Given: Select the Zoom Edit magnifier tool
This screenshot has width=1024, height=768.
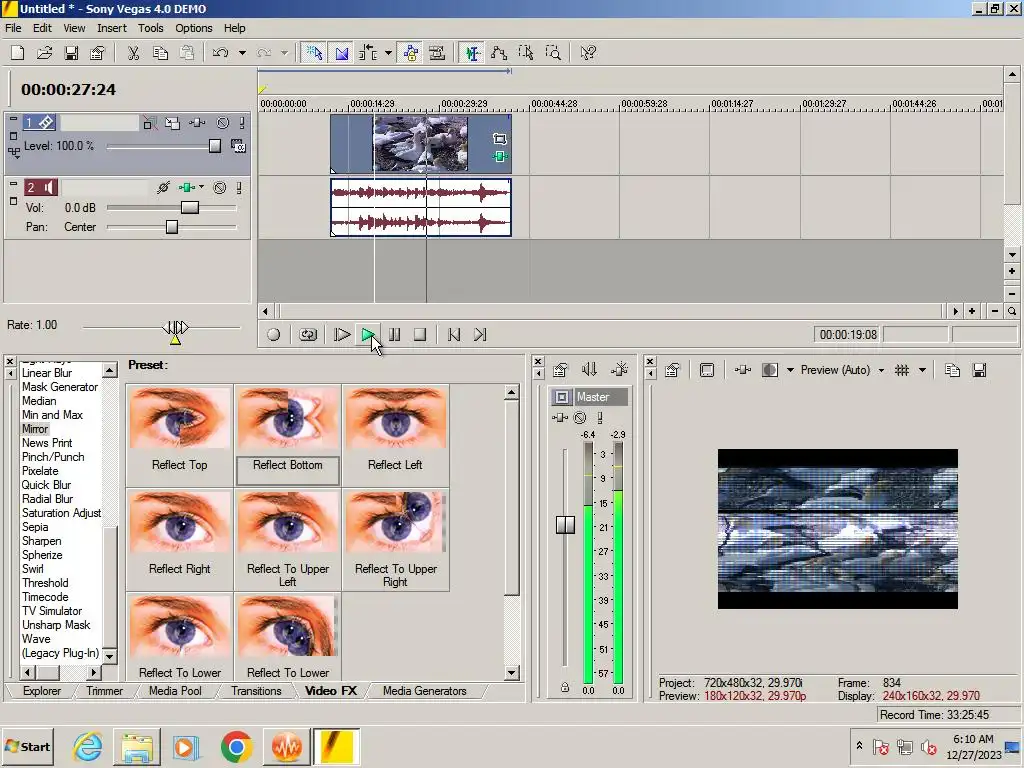Looking at the screenshot, I should tap(553, 53).
